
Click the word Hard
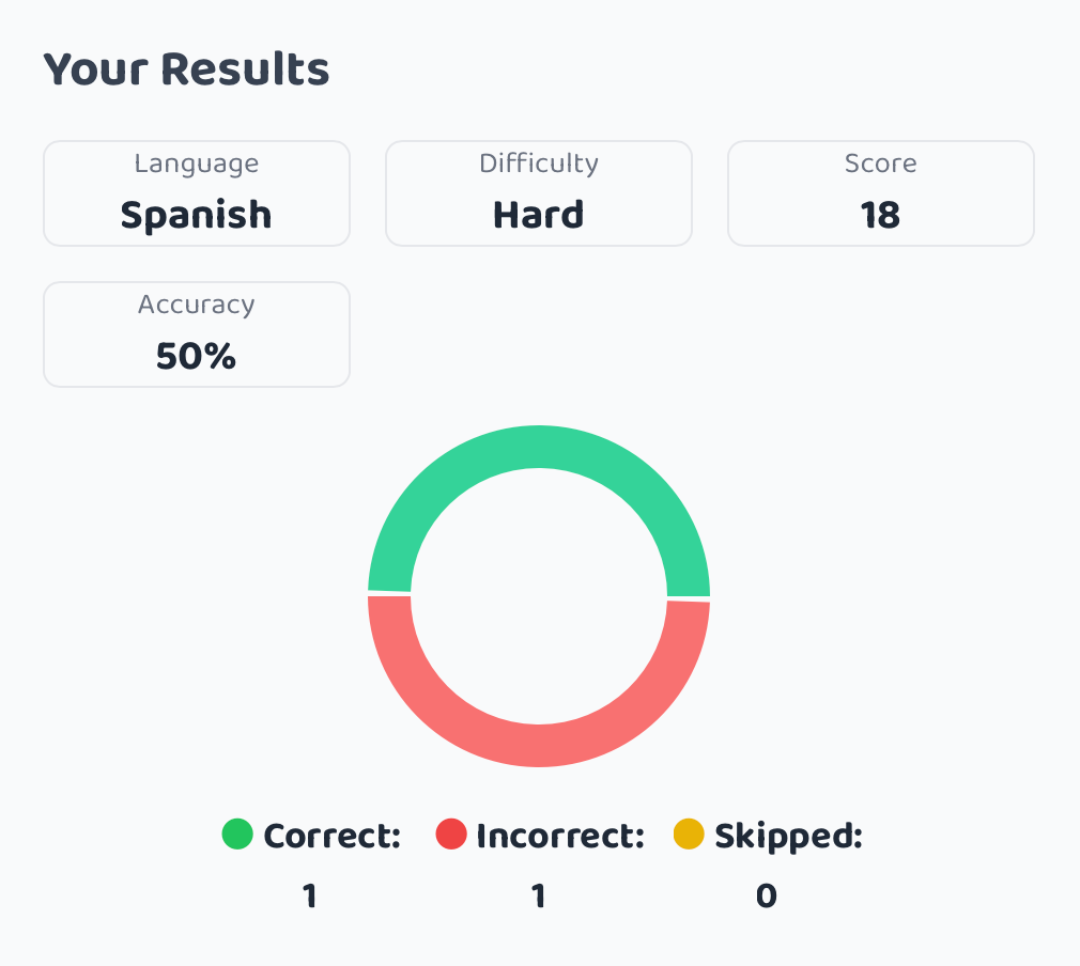[539, 214]
